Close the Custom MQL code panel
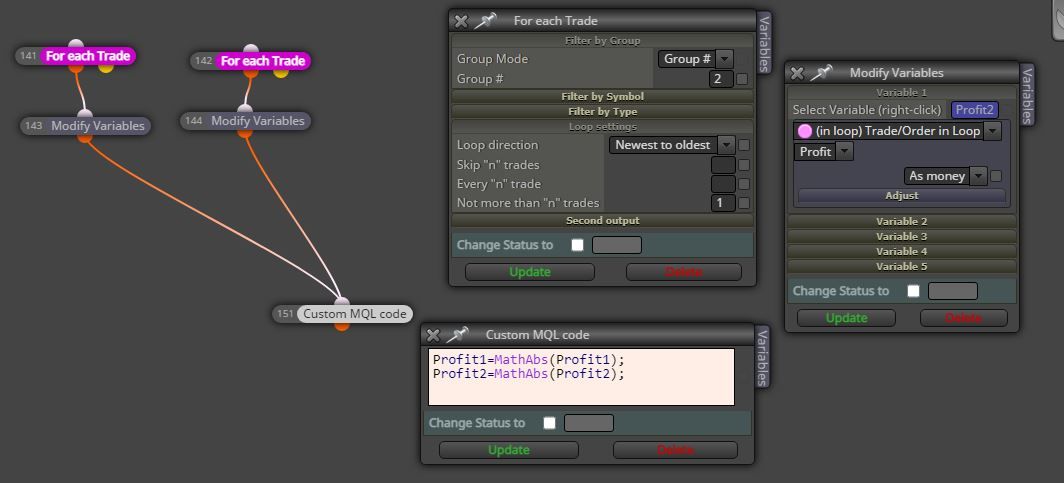The height and width of the screenshot is (483, 1064). pos(433,334)
